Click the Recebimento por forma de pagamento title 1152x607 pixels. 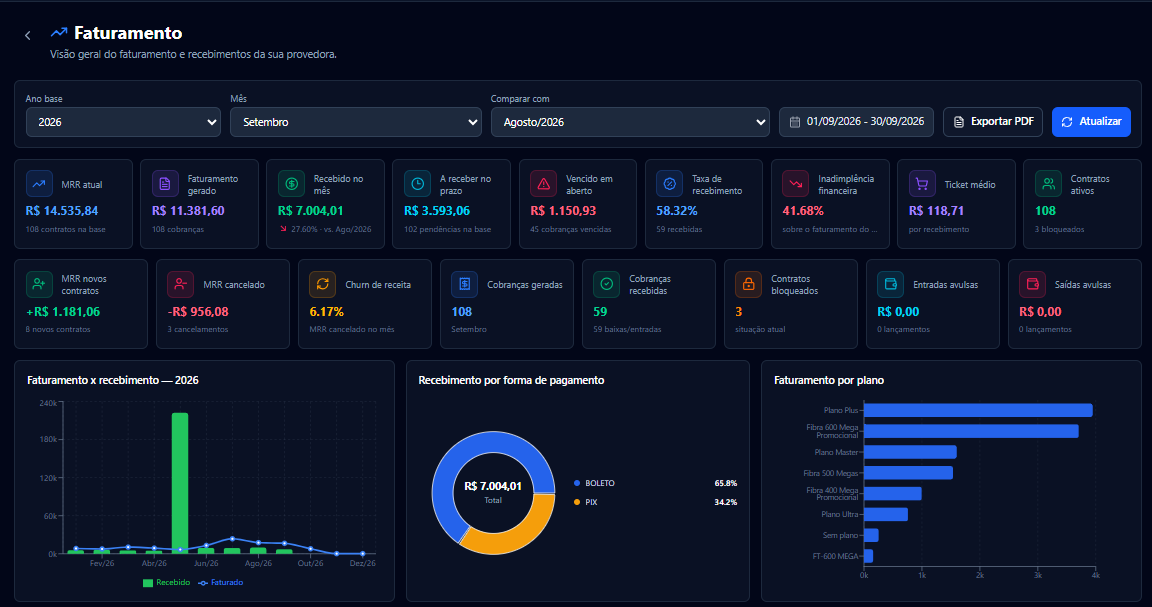(x=511, y=380)
